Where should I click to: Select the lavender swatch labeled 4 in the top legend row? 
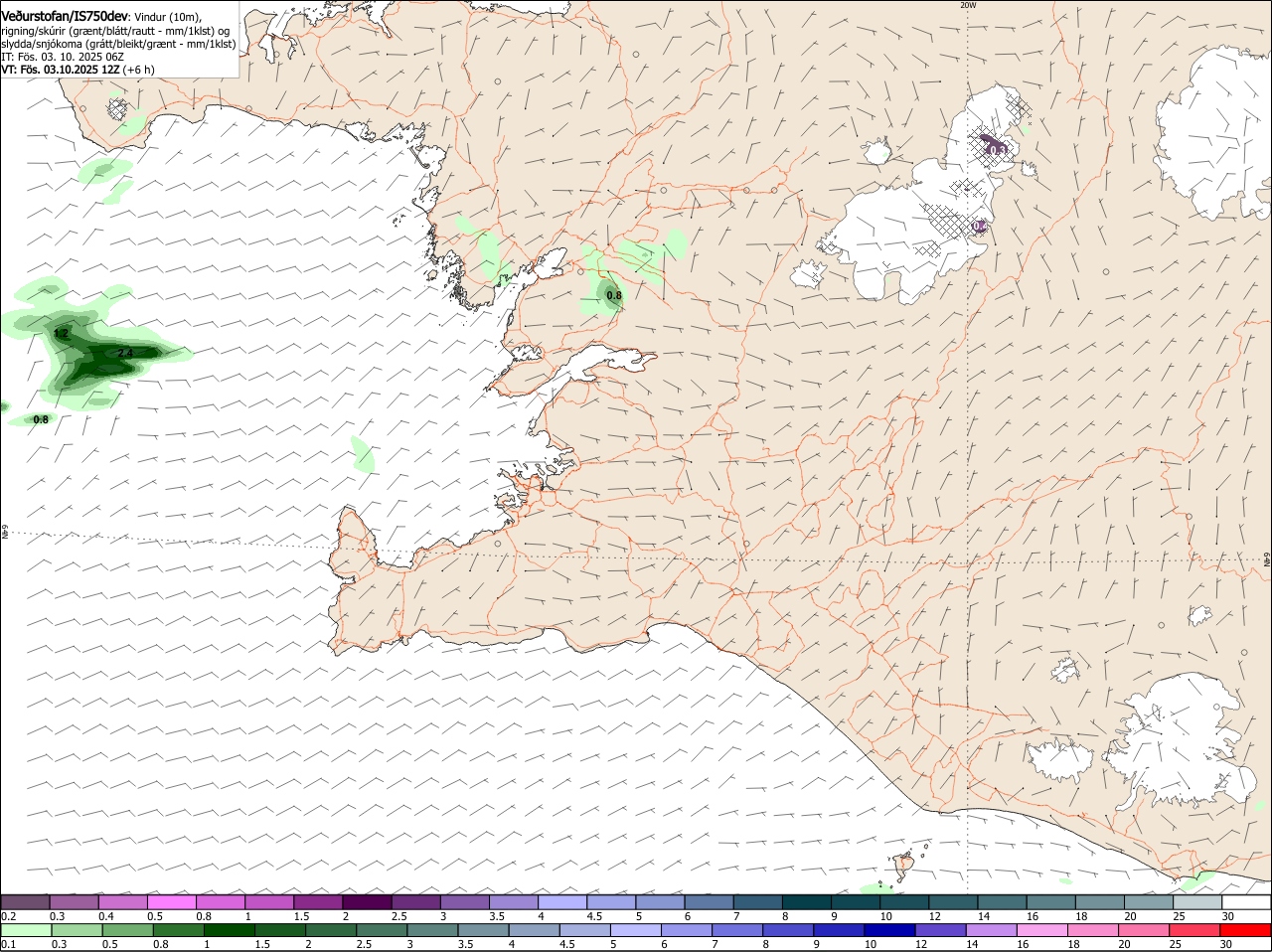coord(562,902)
